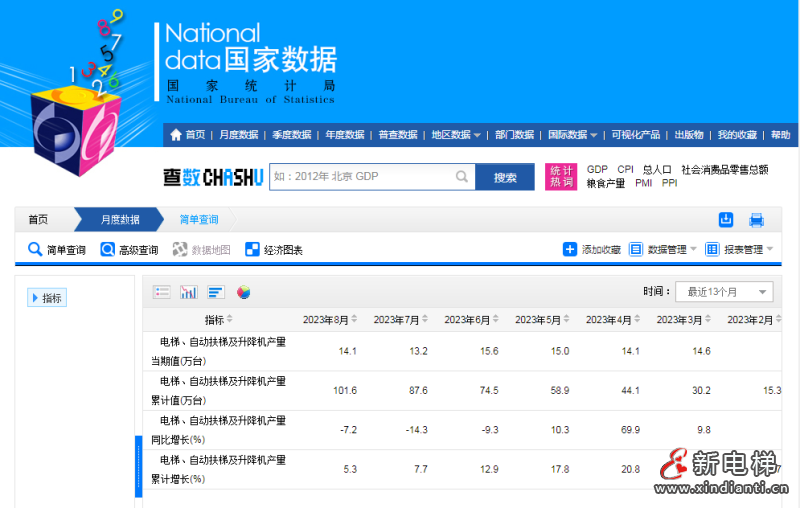Click the GDP hot word link
800x508 pixels.
(x=597, y=170)
